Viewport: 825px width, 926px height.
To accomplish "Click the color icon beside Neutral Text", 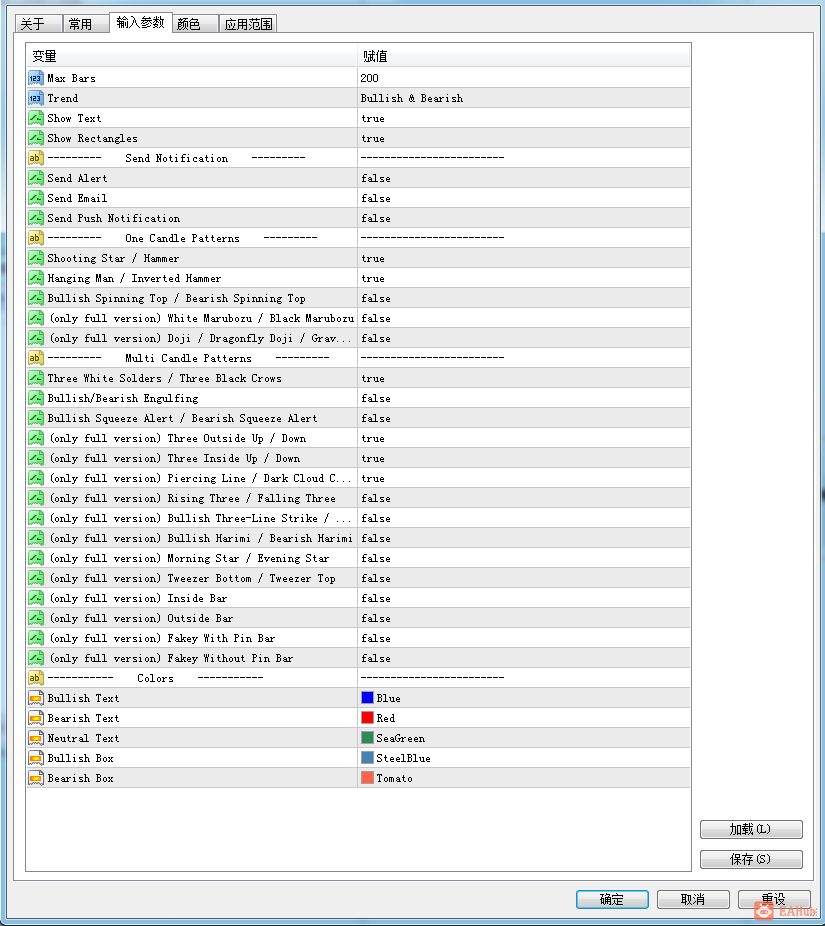I will click(35, 738).
